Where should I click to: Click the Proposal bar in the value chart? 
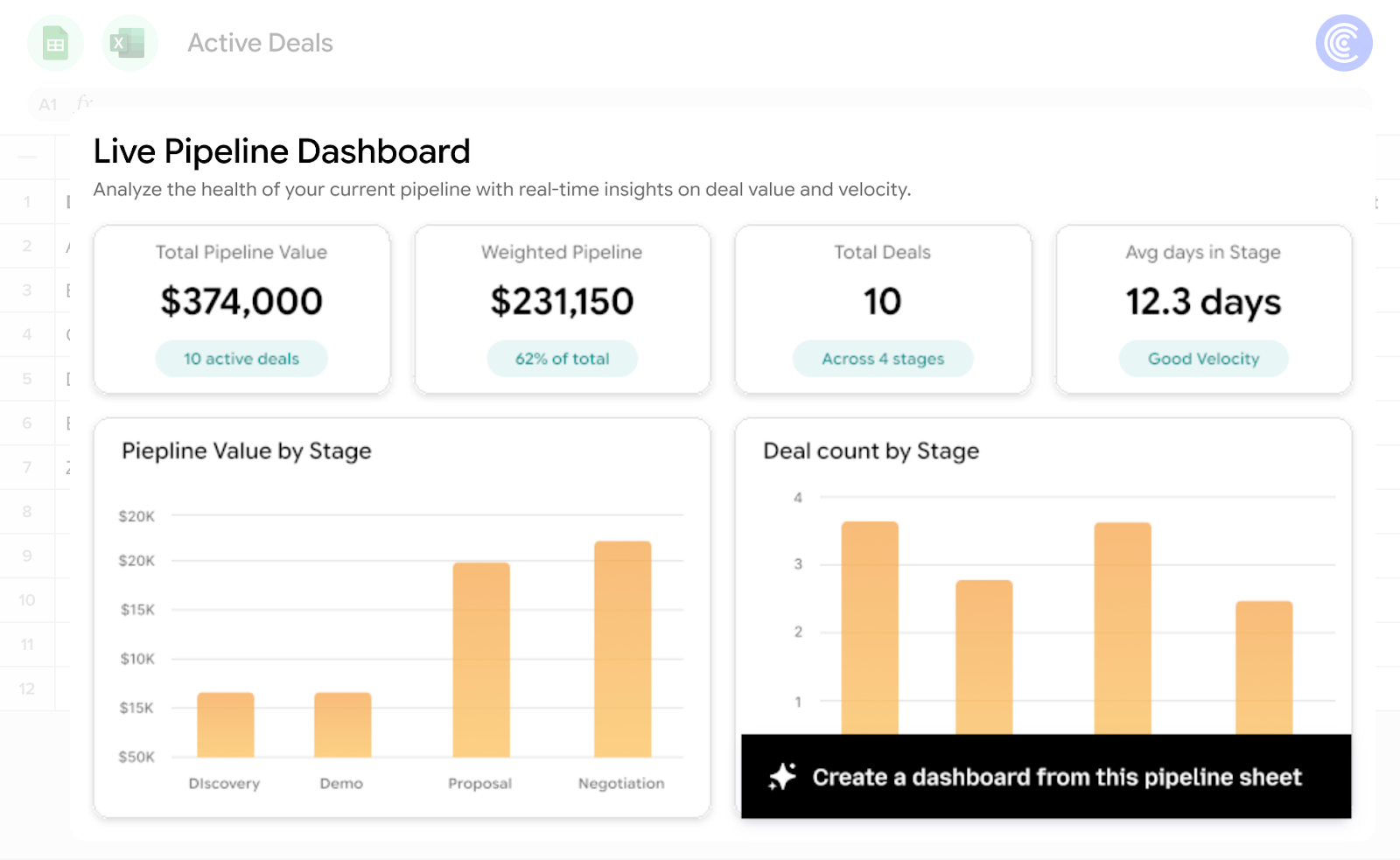click(x=481, y=660)
